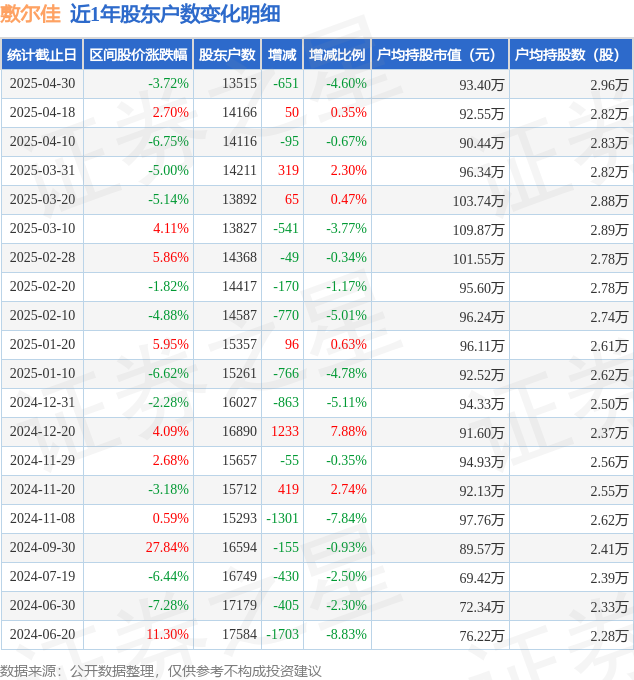
Task: Click the -1301 decrease value cell
Action: coord(282,518)
